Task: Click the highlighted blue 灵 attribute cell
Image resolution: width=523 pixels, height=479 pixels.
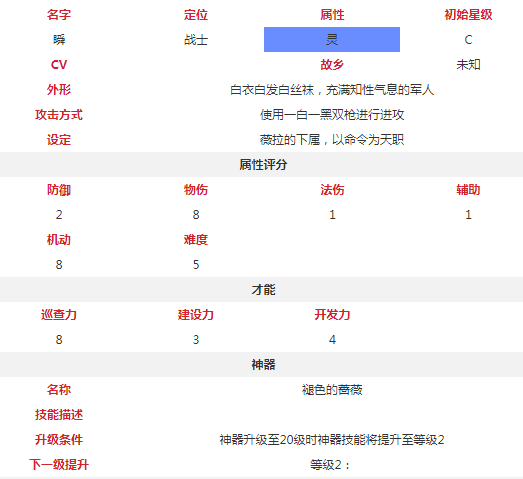Action: [332, 39]
